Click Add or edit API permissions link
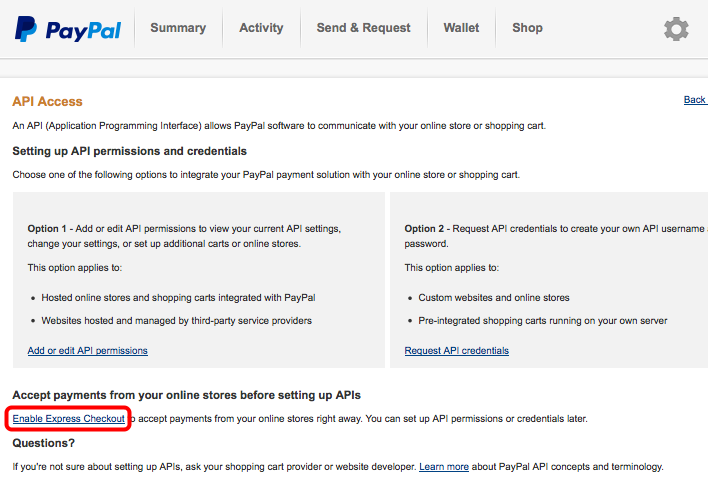 88,351
